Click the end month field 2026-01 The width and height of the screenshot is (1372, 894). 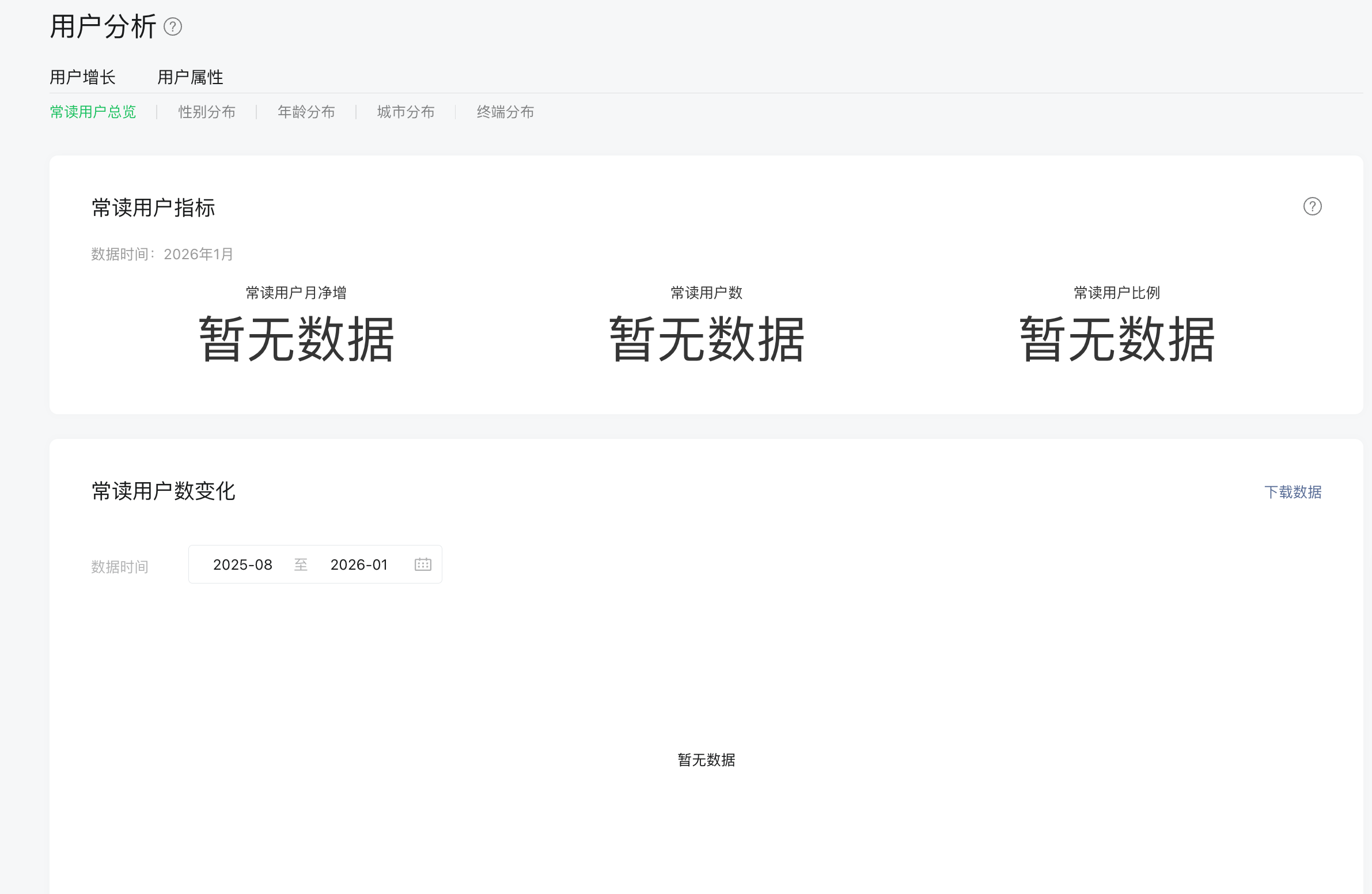click(359, 565)
